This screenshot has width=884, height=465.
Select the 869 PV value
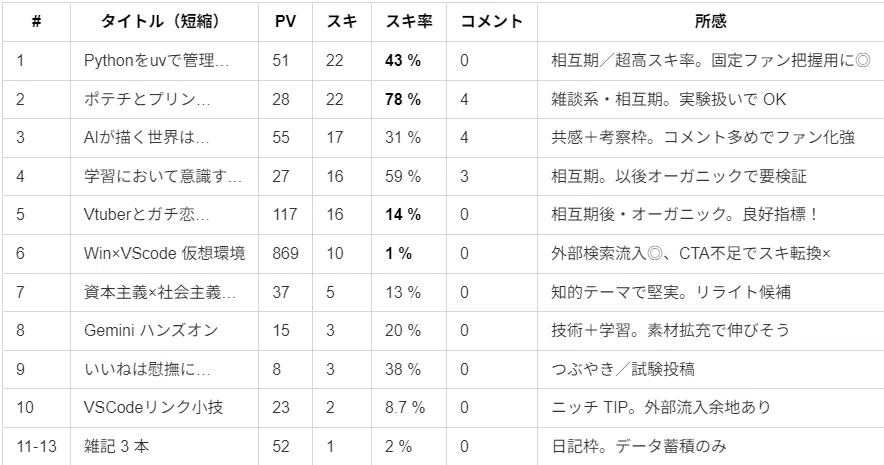click(x=285, y=254)
